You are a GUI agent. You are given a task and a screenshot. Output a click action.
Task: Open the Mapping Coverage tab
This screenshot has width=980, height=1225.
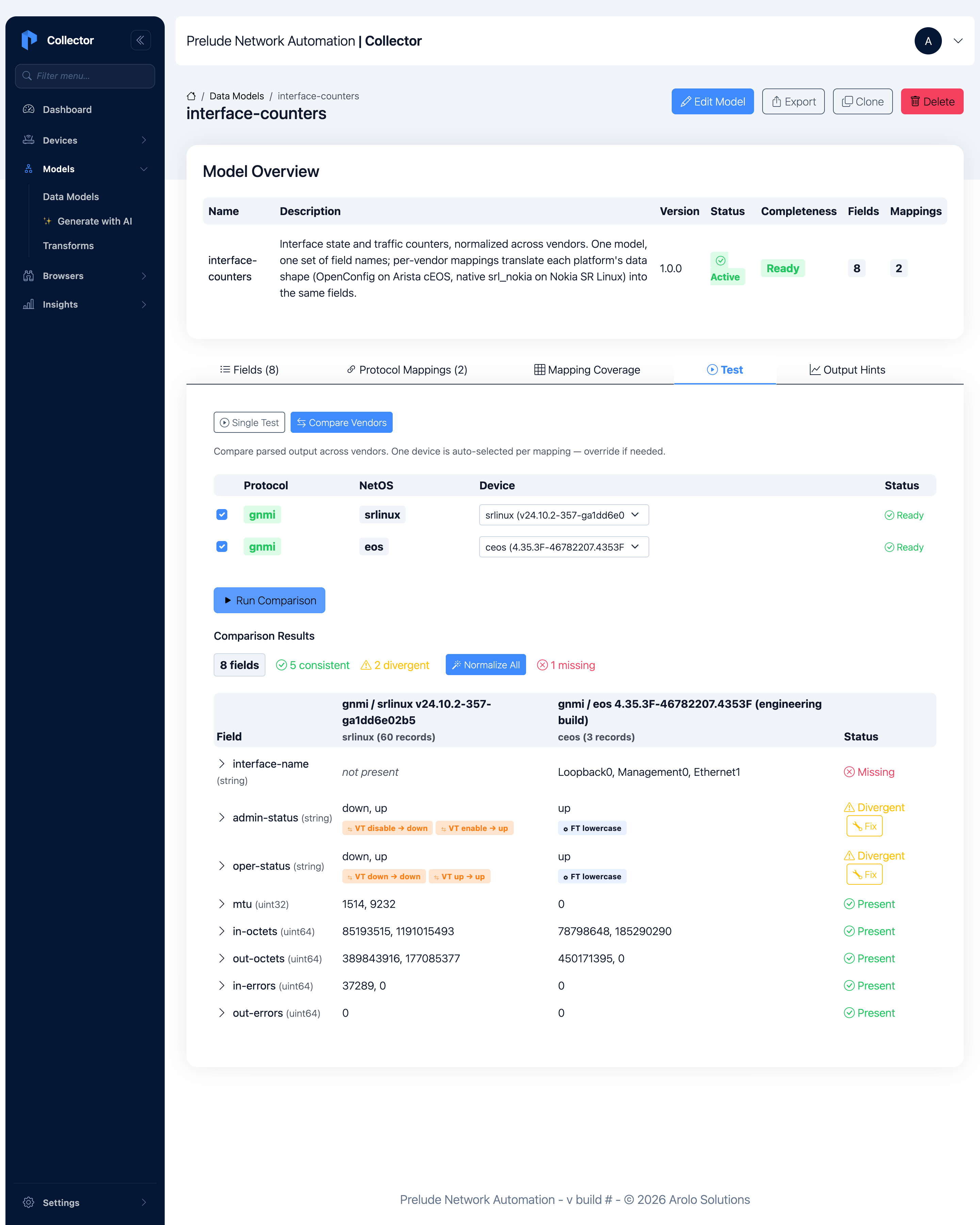pos(587,370)
